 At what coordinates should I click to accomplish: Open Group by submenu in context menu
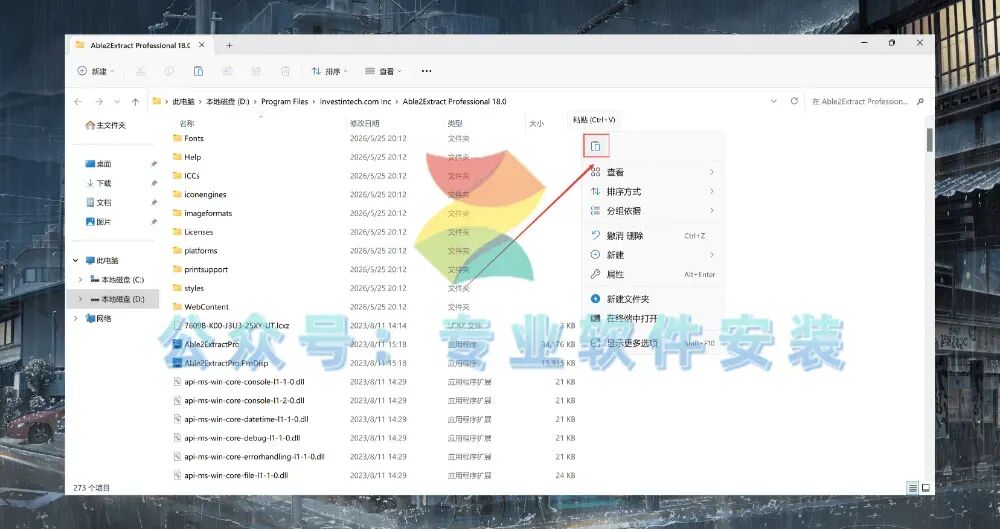click(652, 211)
